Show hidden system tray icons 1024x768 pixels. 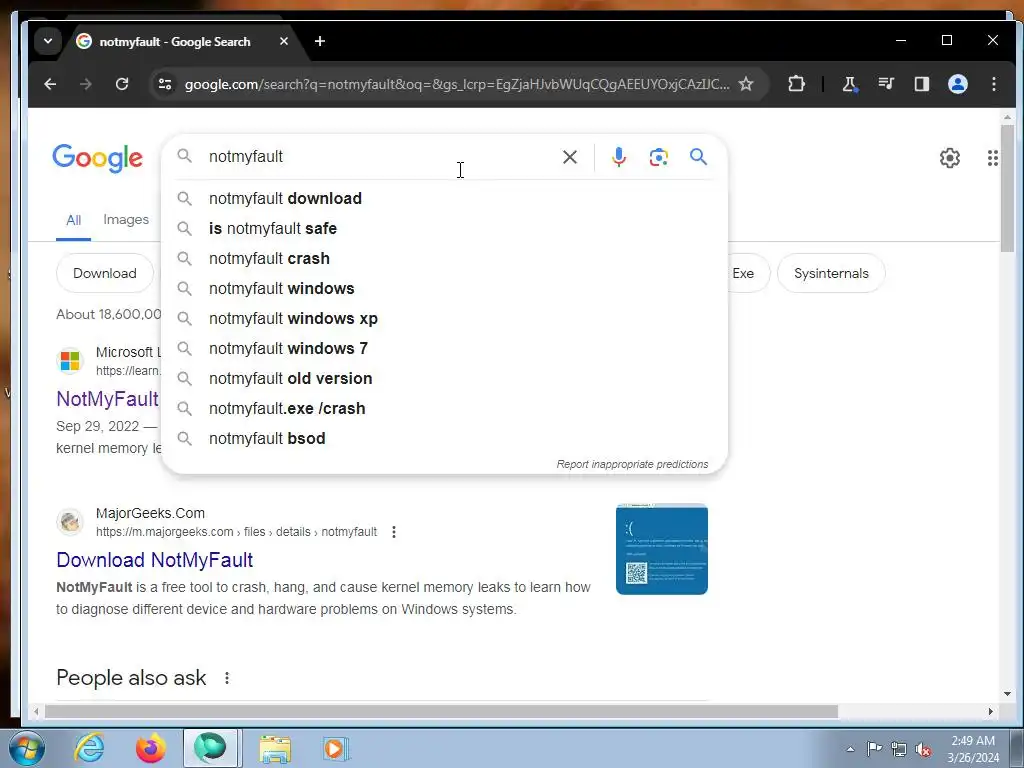tap(850, 749)
